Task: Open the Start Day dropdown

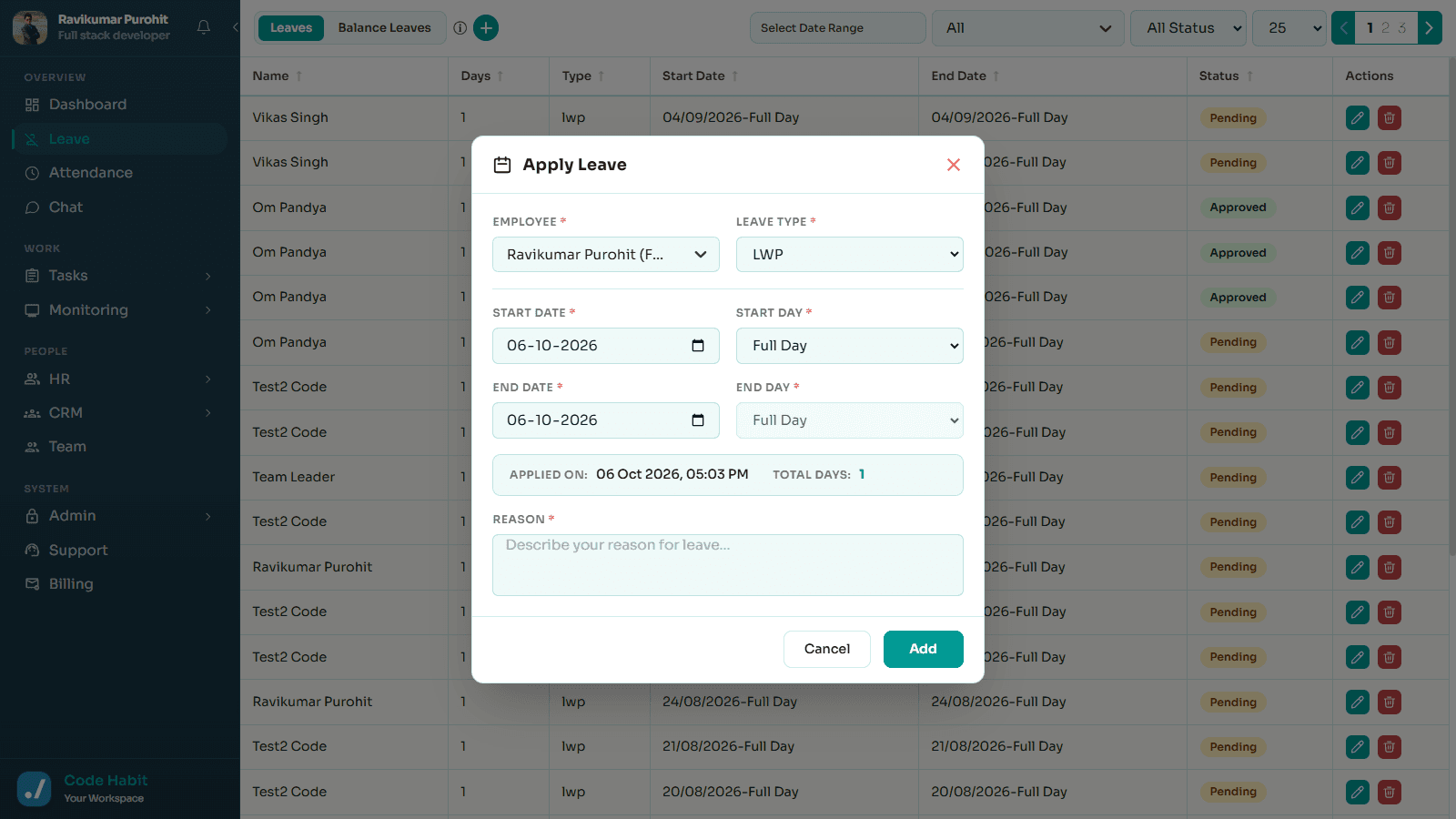Action: [x=850, y=346]
